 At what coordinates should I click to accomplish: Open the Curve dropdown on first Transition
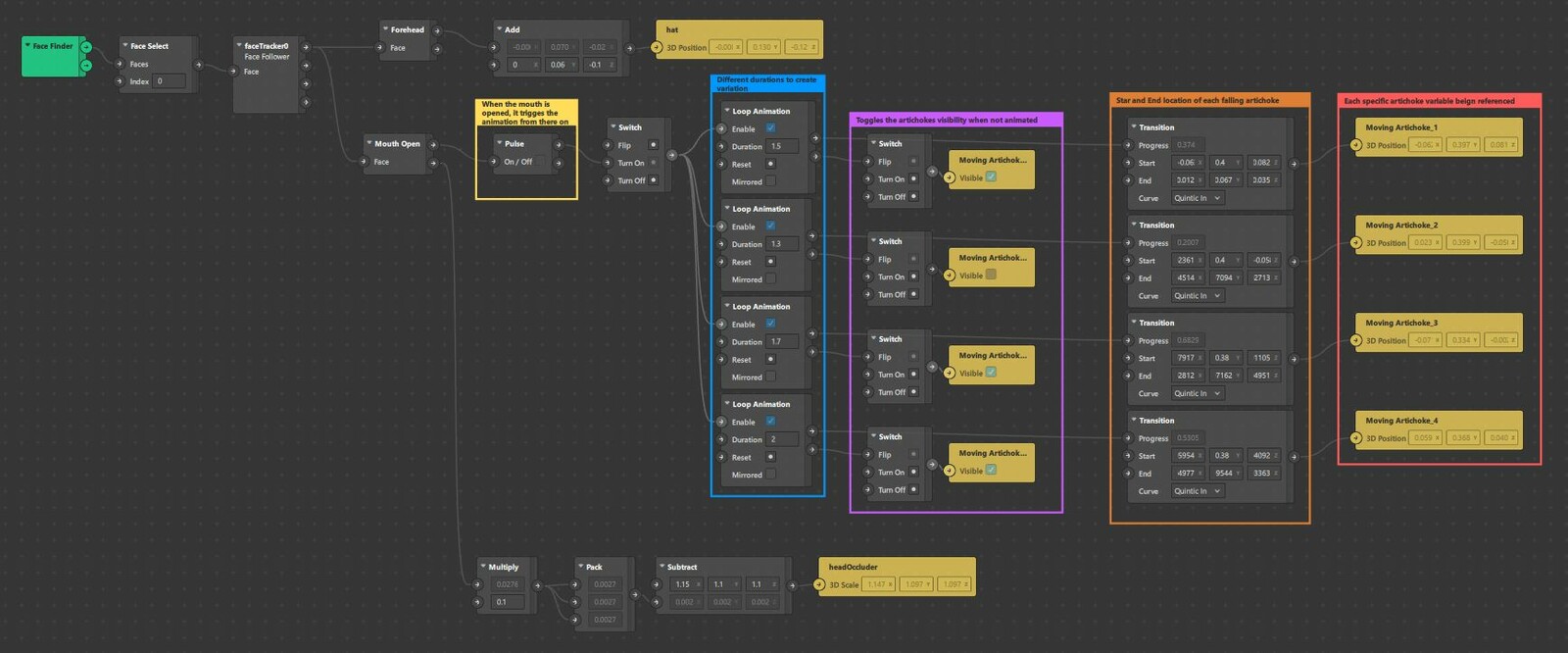(1198, 198)
